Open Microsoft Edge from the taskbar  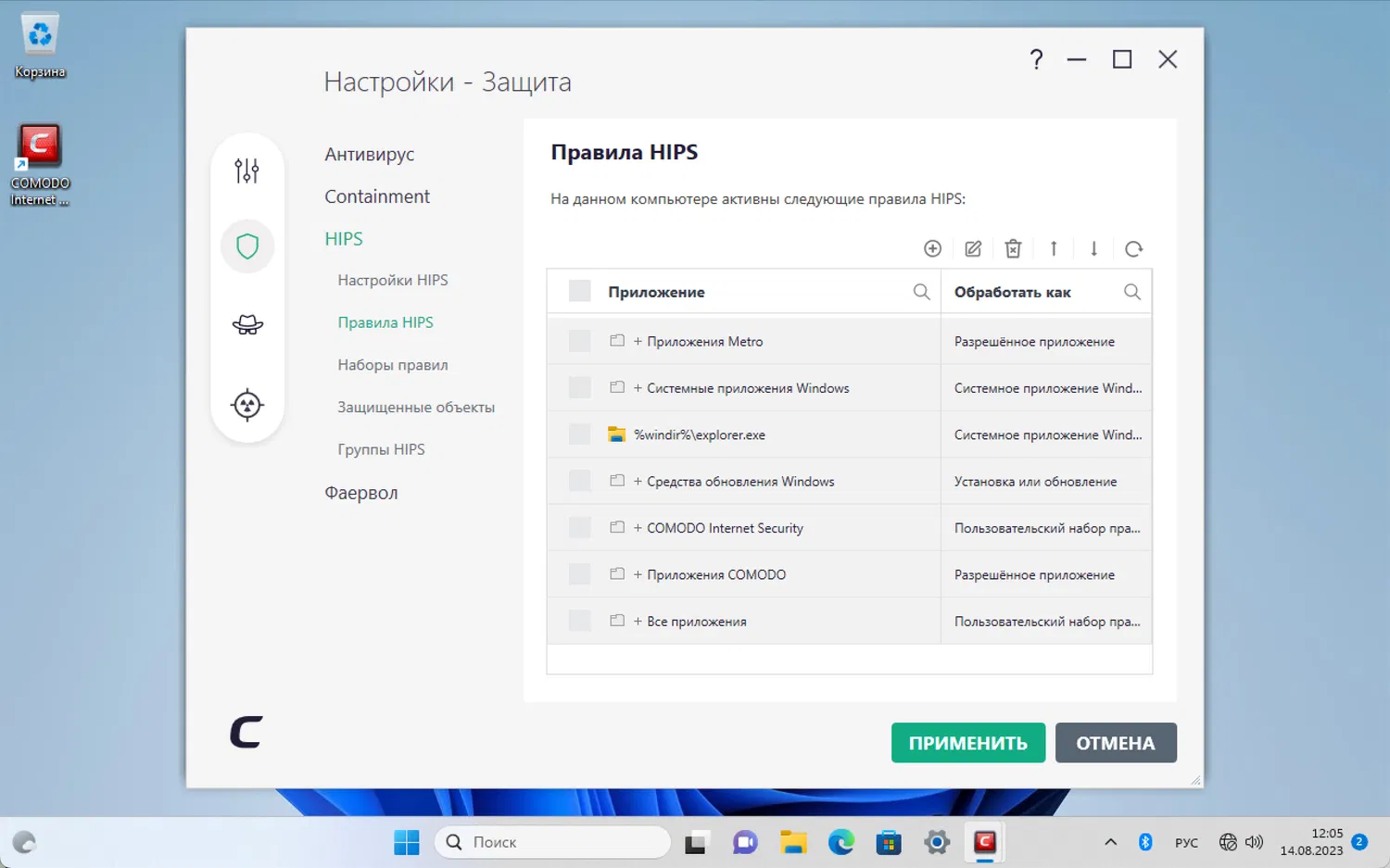coord(840,842)
